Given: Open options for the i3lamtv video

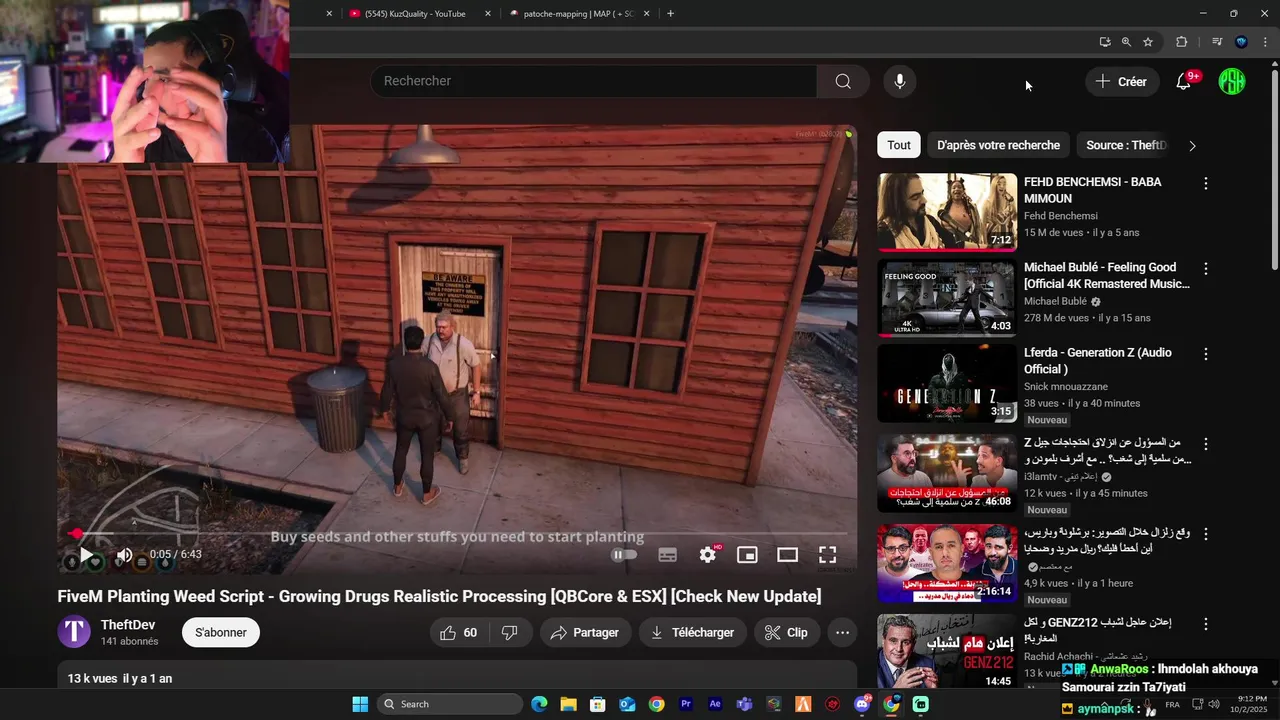Looking at the screenshot, I should pyautogui.click(x=1206, y=444).
